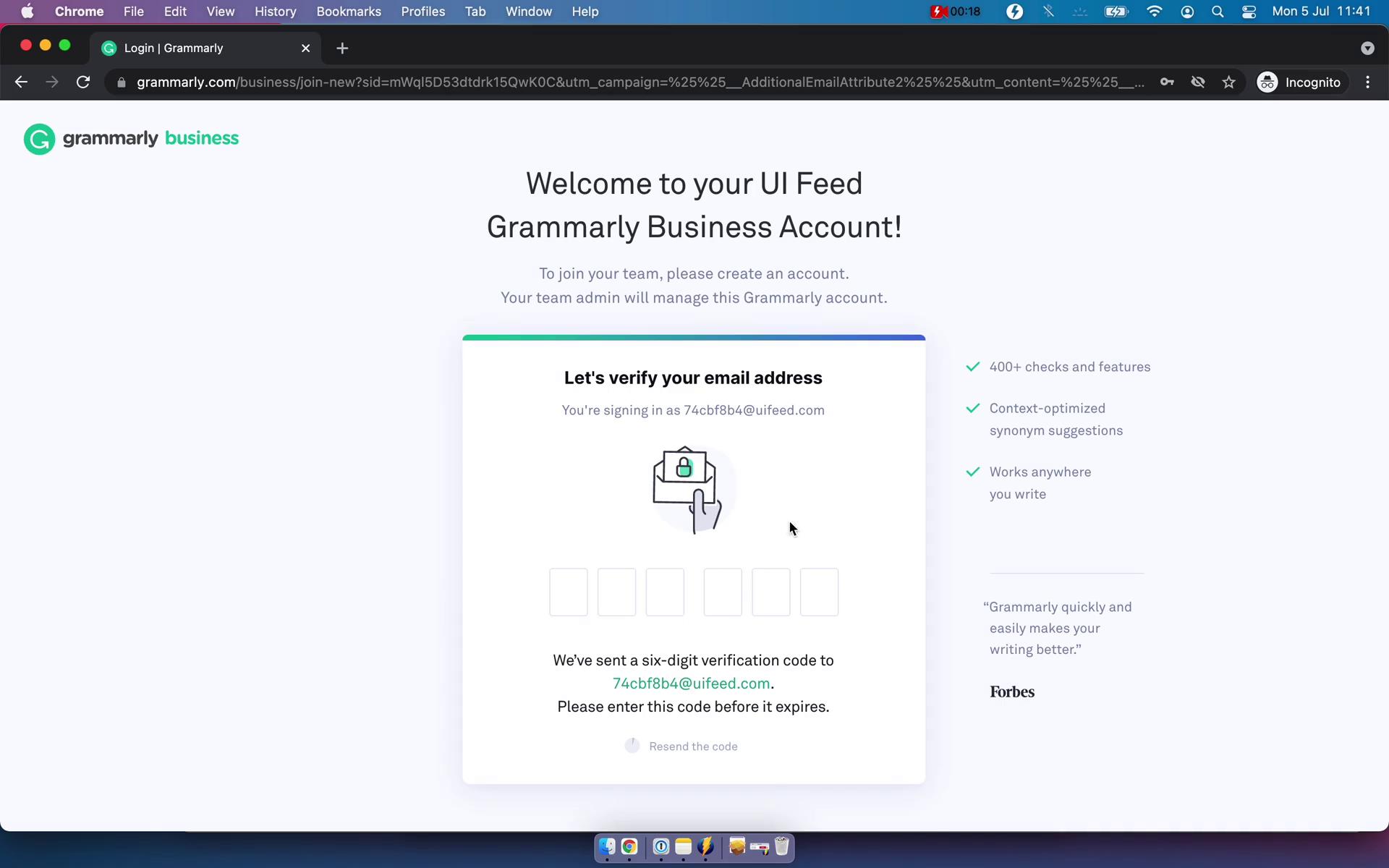Open the History menu

click(x=275, y=12)
